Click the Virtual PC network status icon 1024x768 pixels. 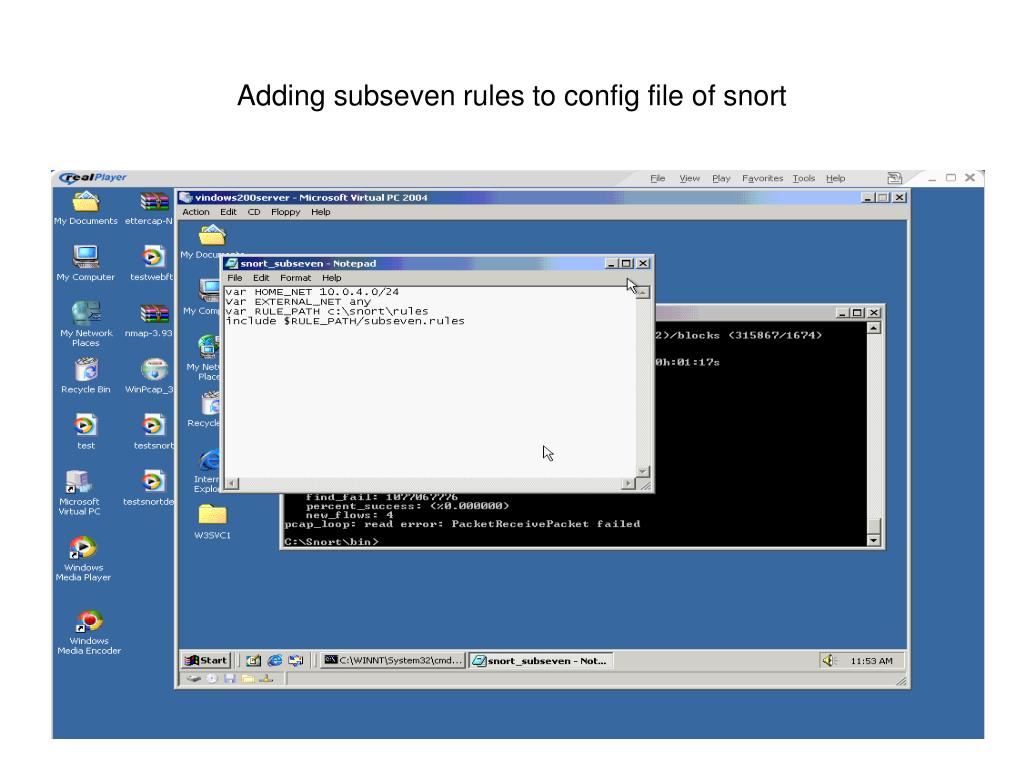point(266,679)
